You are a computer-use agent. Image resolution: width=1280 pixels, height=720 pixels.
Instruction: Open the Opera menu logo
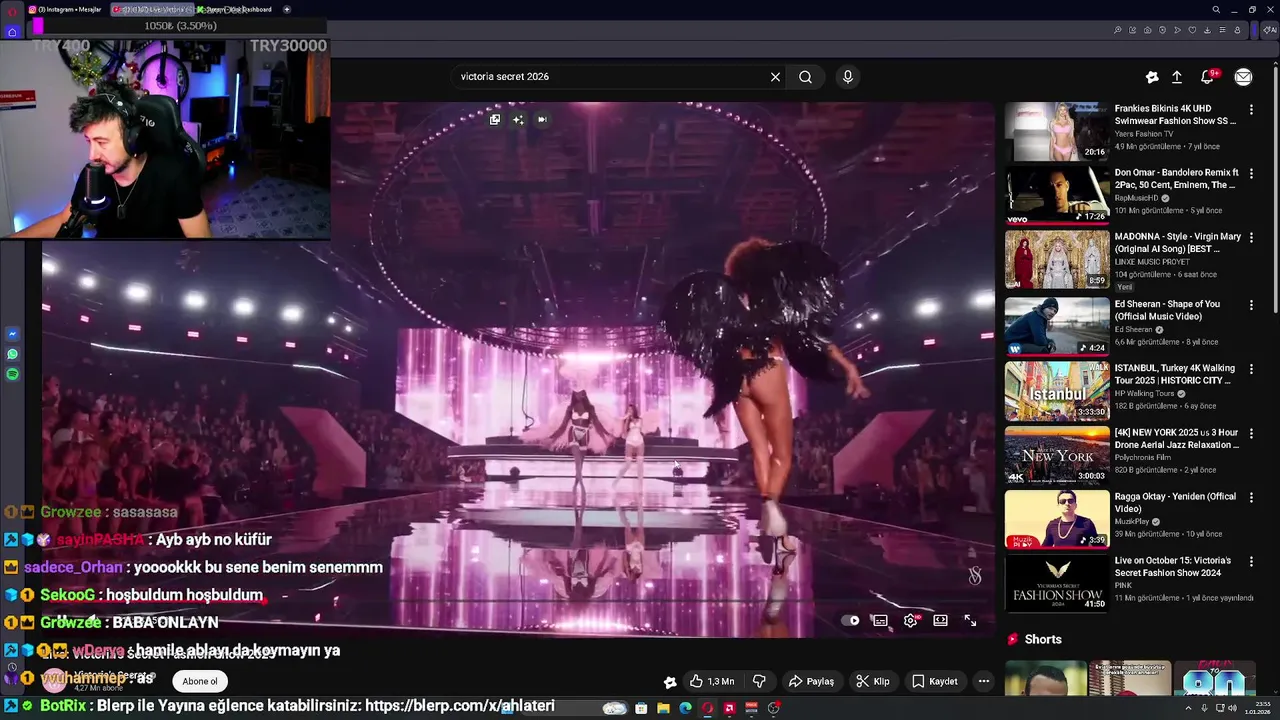point(11,10)
